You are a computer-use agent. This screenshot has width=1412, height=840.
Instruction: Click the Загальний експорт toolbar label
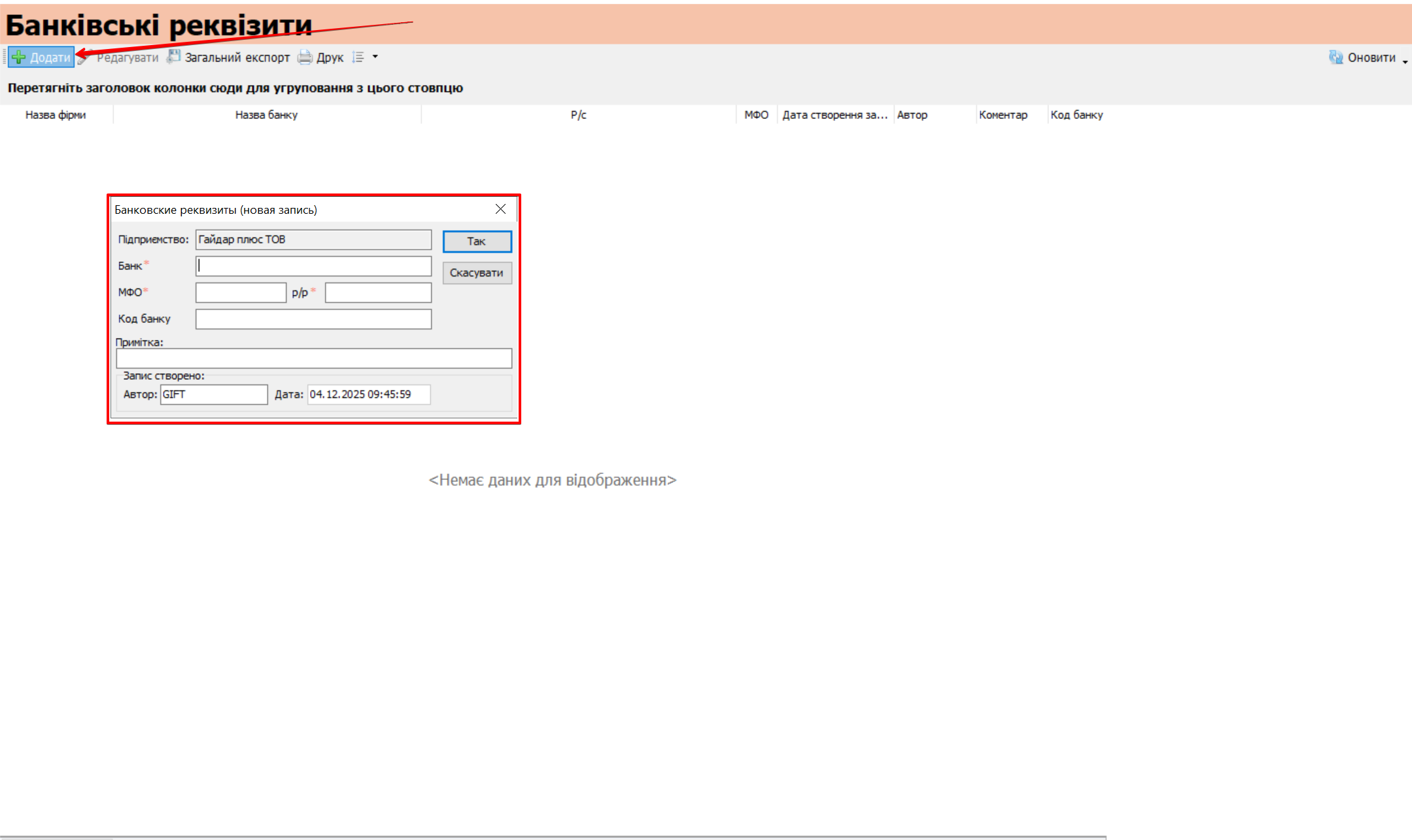237,58
